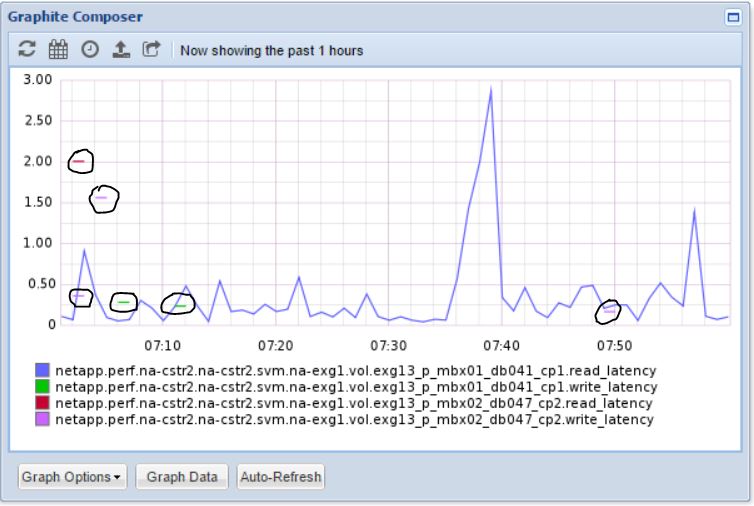Click the db047_cp2.read_latency legend label
754x506 pixels.
pos(354,404)
